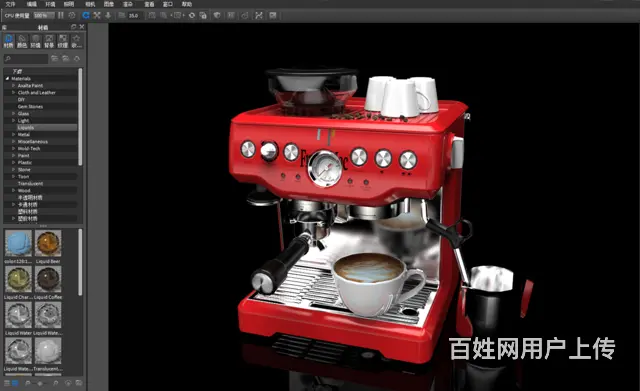Viewport: 640px width, 391px height.
Task: Open the favorites star tab
Action: [x=76, y=41]
